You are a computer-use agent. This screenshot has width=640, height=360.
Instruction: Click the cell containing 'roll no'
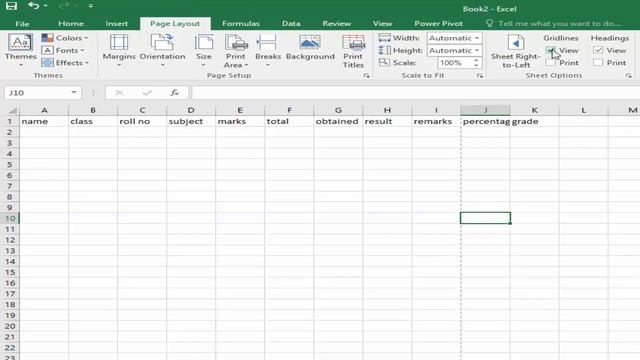pos(142,122)
